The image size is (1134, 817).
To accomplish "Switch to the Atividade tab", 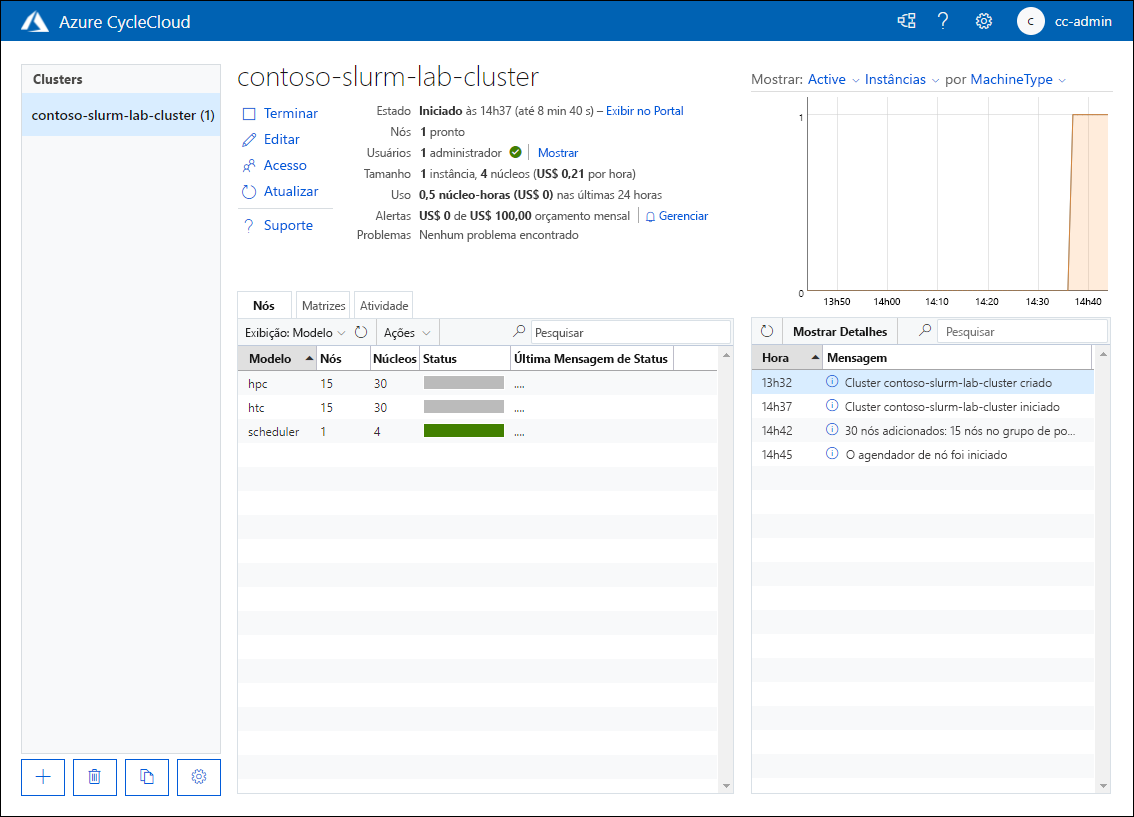I will click(x=382, y=305).
